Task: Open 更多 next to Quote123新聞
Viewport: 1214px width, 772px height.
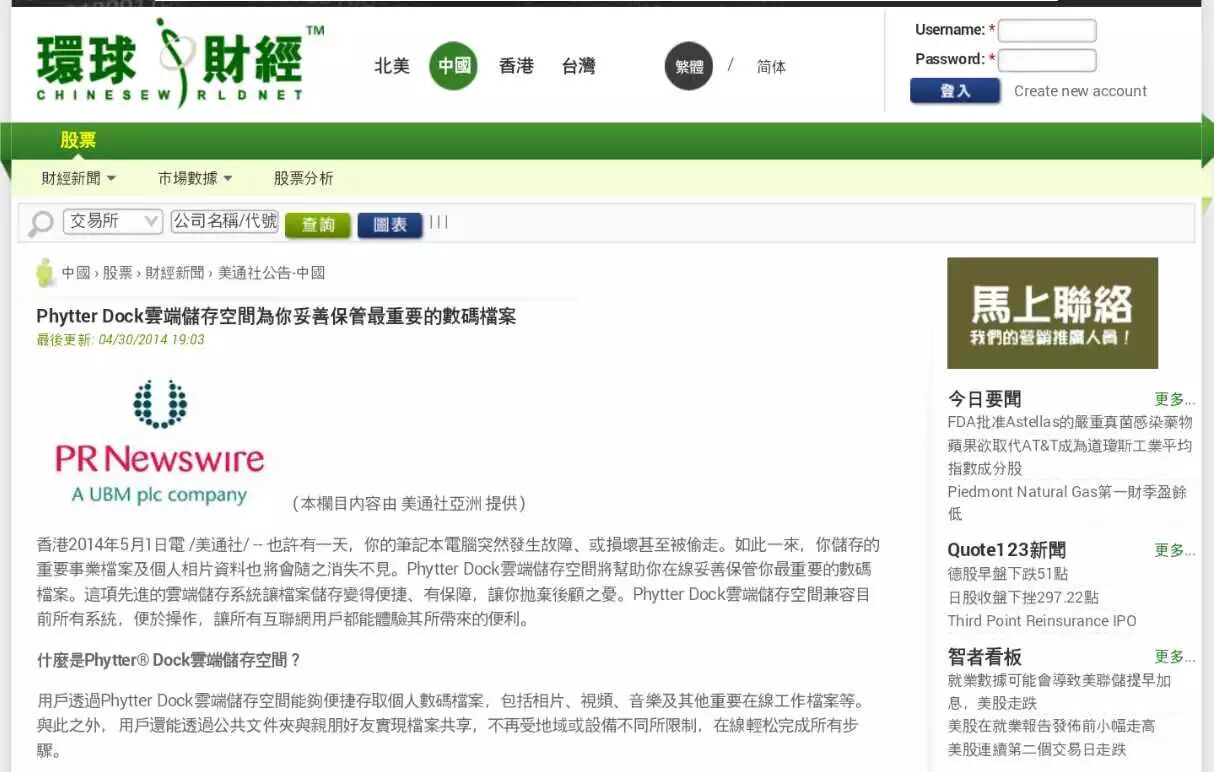Action: coord(1175,551)
